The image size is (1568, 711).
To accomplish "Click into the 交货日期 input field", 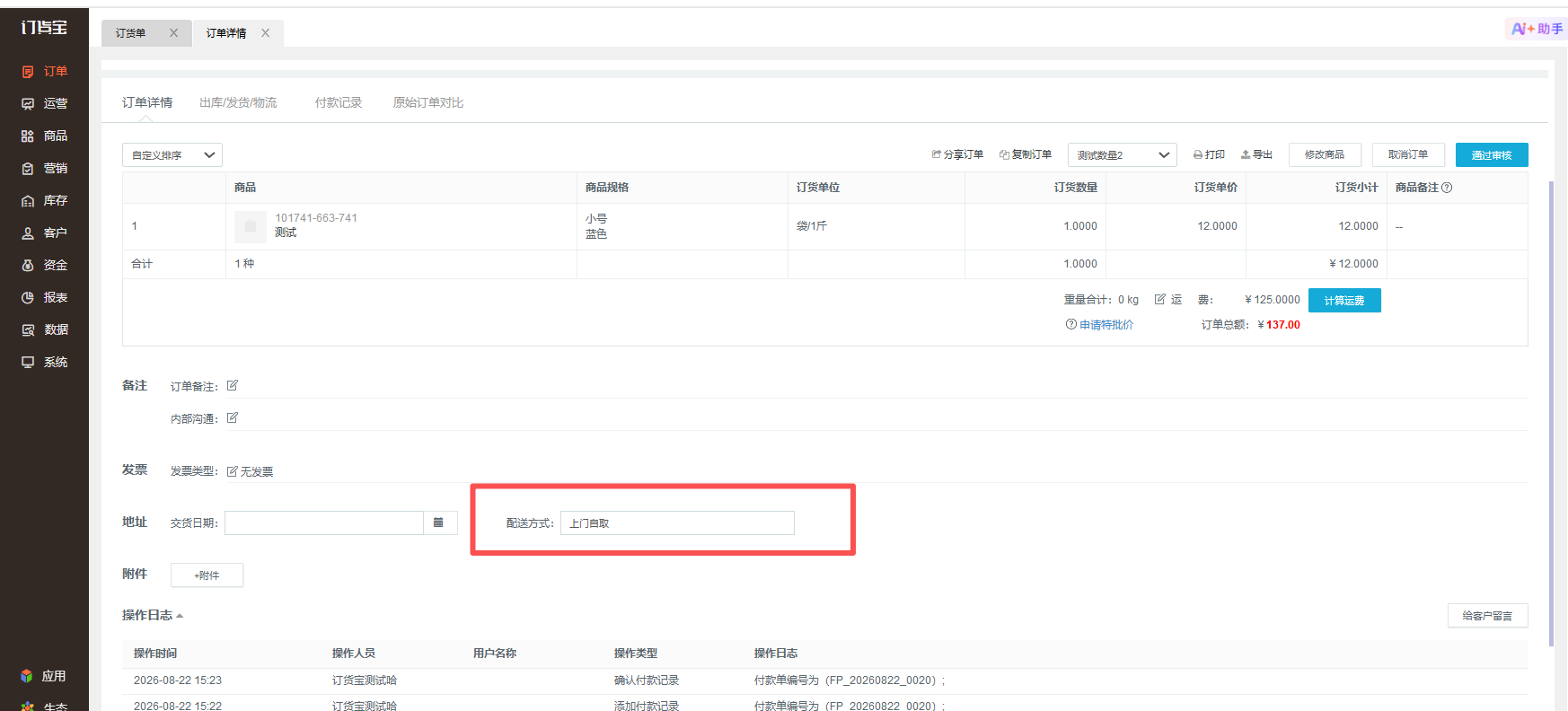I will [323, 522].
